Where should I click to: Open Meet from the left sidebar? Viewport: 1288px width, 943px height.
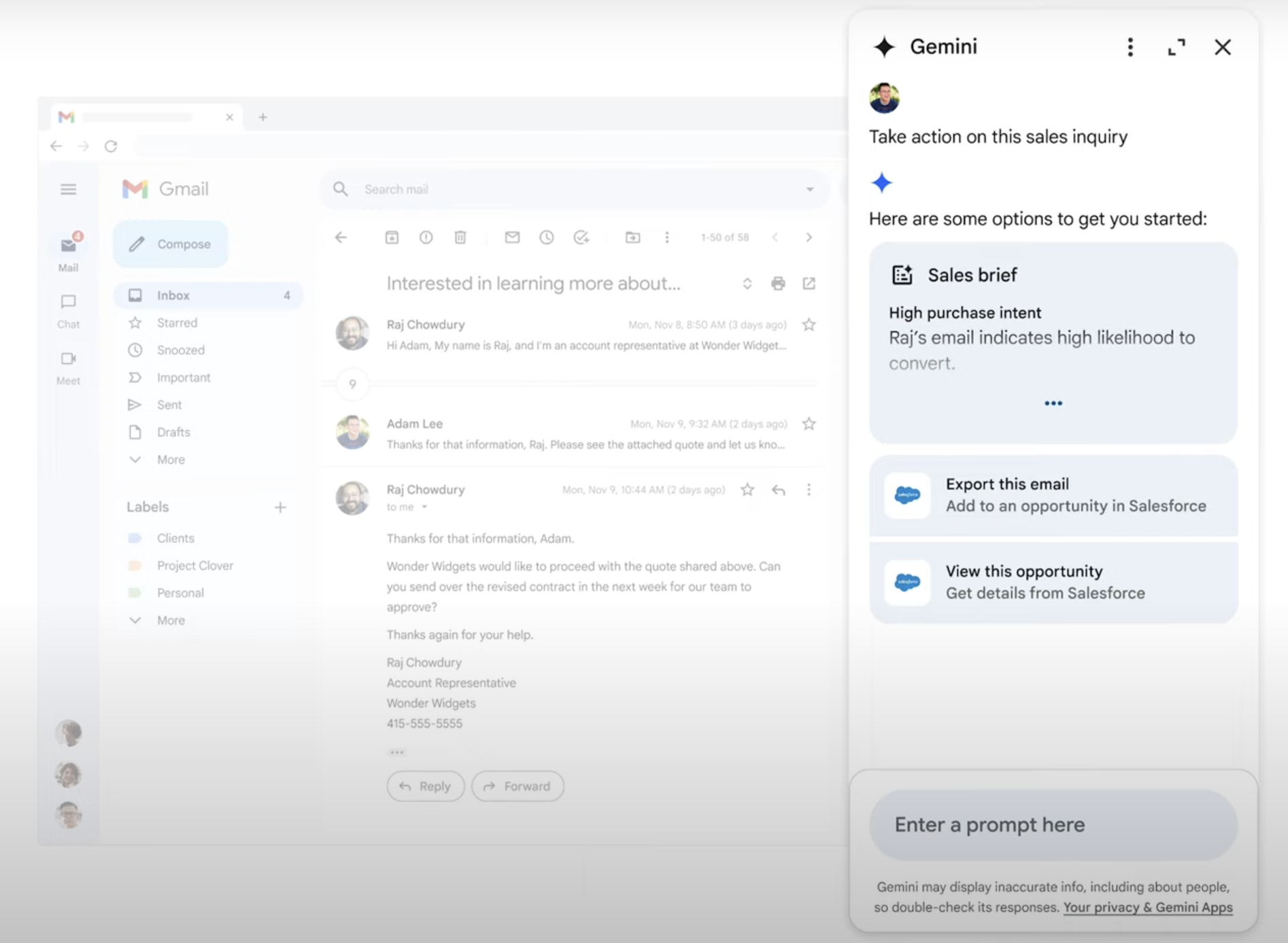tap(68, 367)
